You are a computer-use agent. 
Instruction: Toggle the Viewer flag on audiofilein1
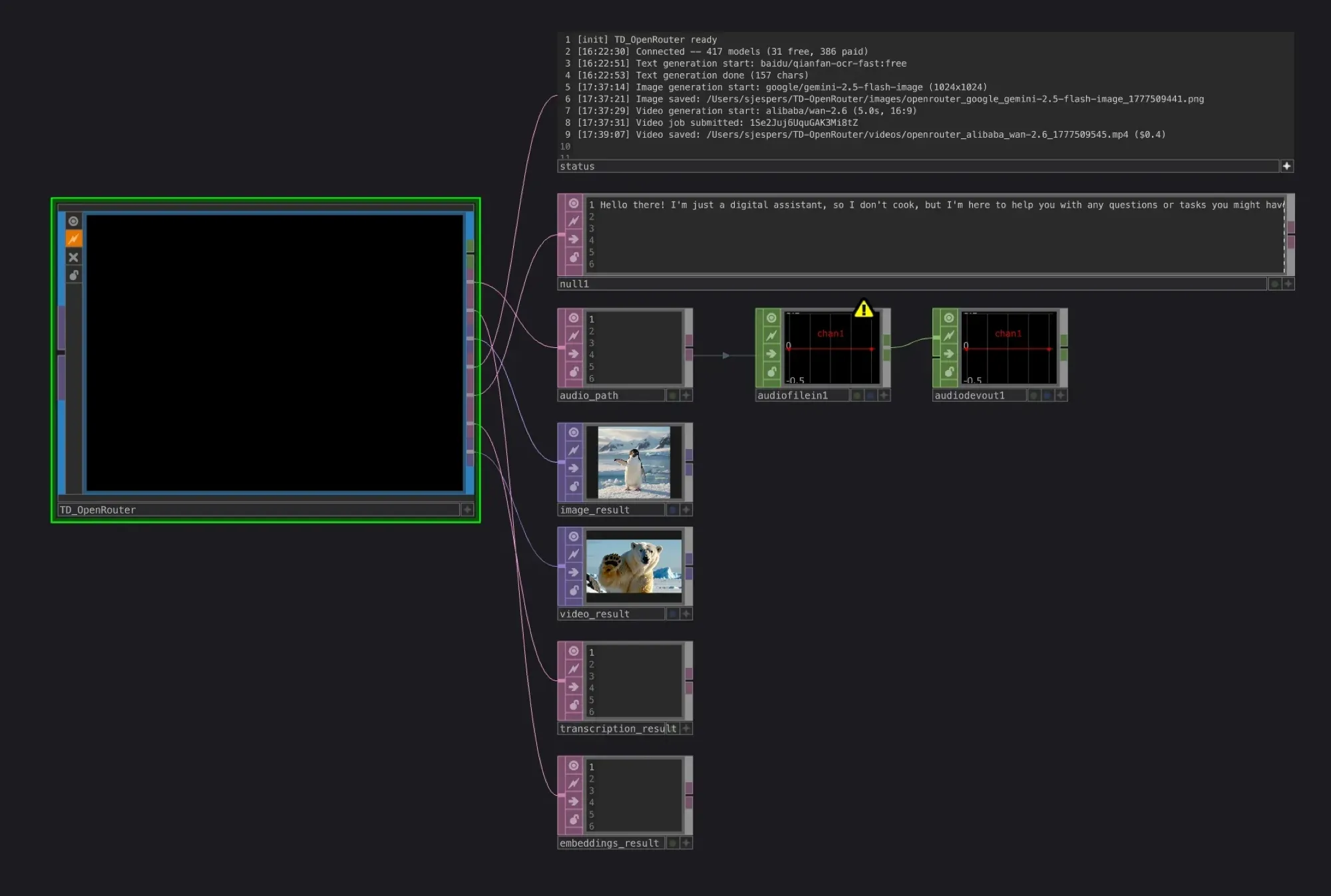[772, 317]
